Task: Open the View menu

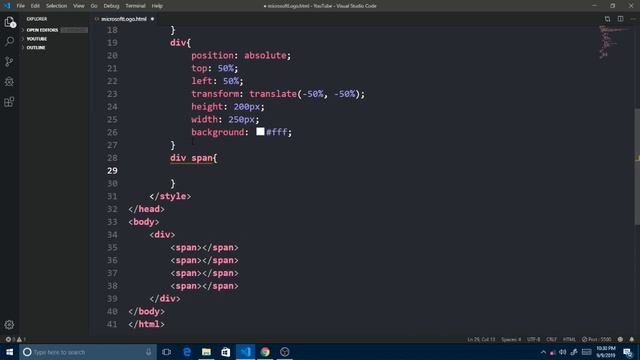Action: point(78,6)
